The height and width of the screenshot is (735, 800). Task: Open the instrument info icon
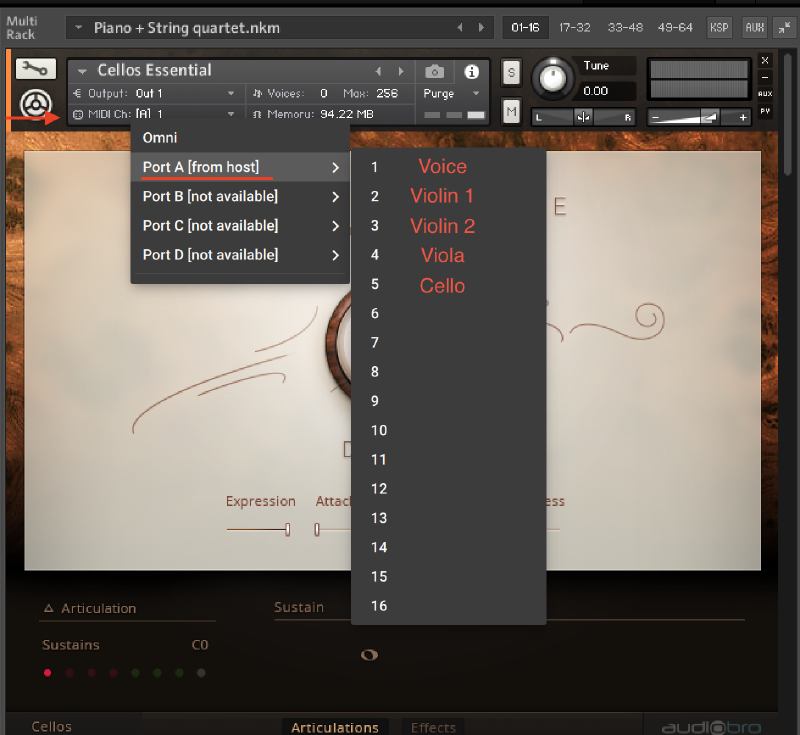(x=471, y=72)
